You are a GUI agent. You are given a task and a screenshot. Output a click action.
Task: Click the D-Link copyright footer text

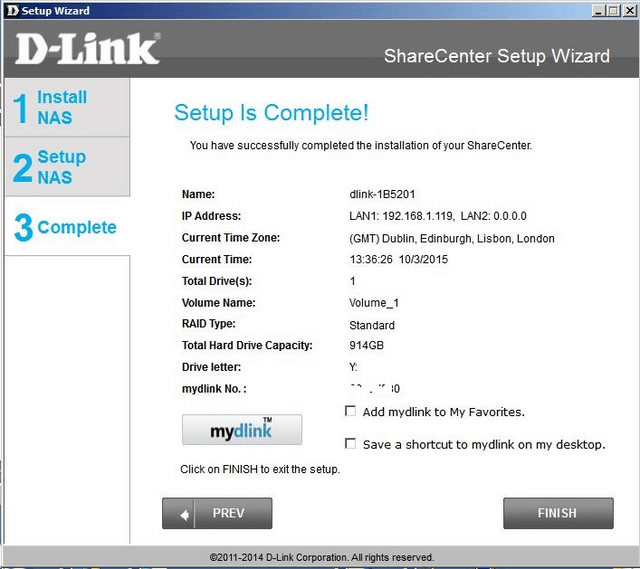[322, 557]
